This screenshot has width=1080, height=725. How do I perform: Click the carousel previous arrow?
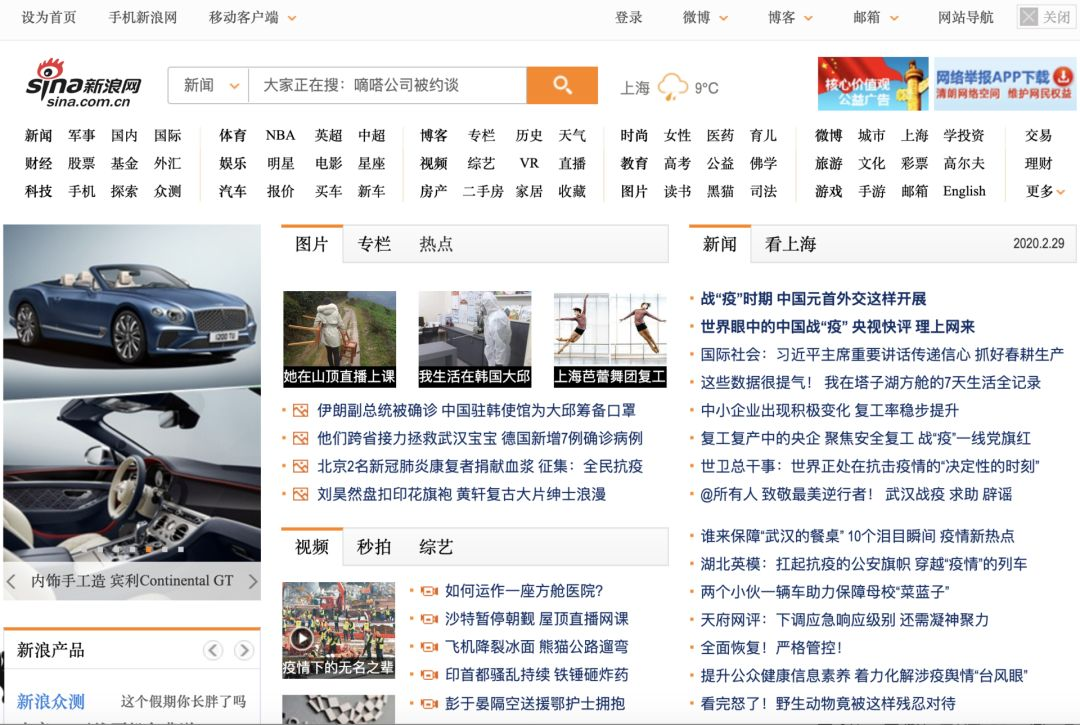[x=11, y=581]
